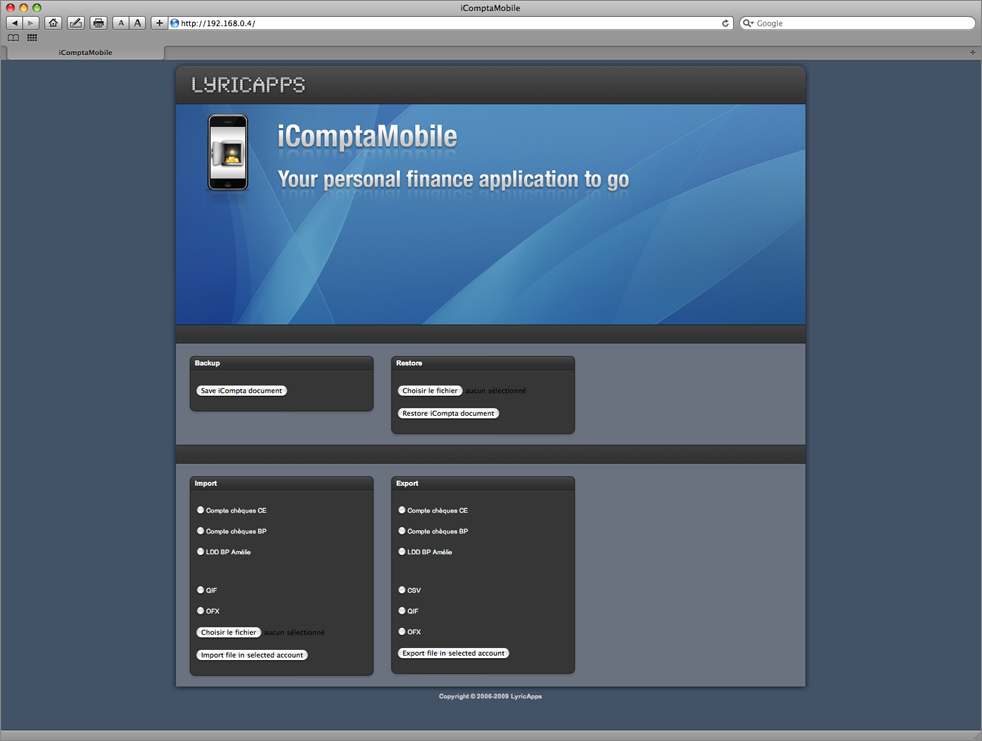
Task: Select LDD BP Amélie under Export
Action: (402, 551)
